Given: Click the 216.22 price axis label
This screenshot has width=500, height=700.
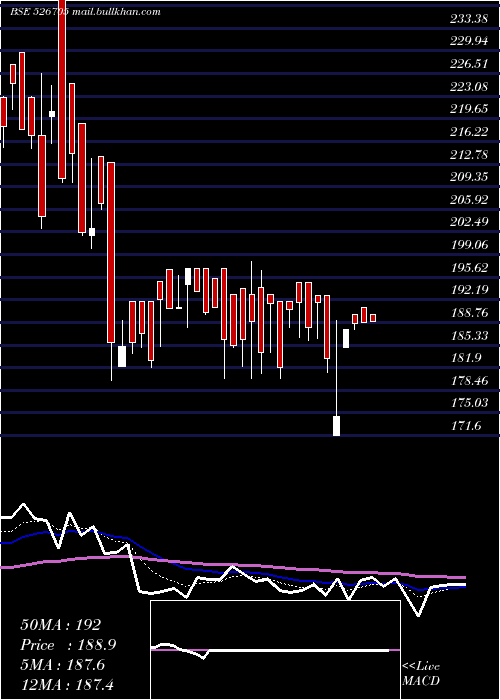Looking at the screenshot, I should [470, 132].
